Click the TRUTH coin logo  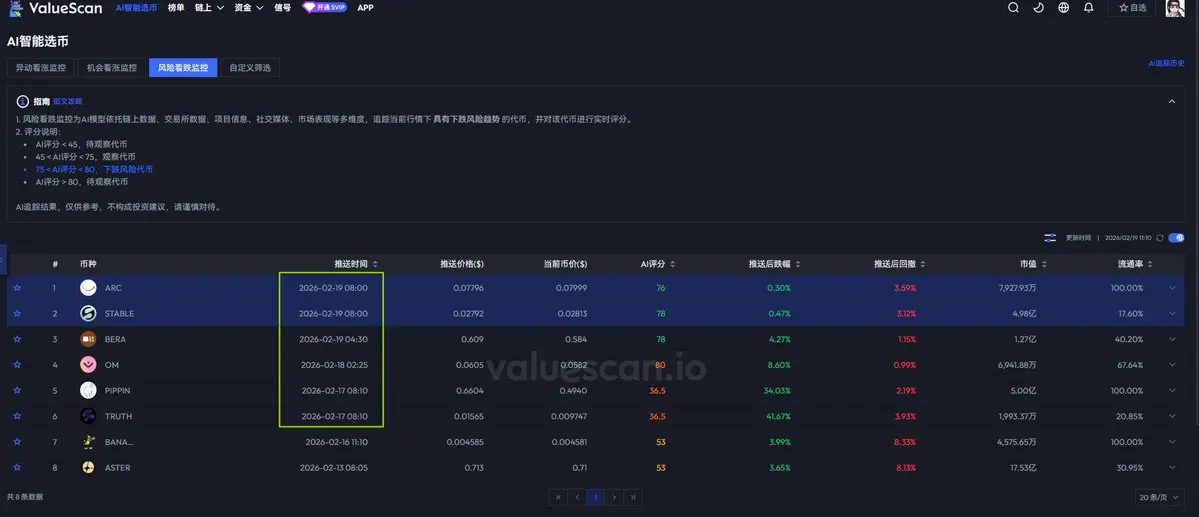[x=89, y=416]
